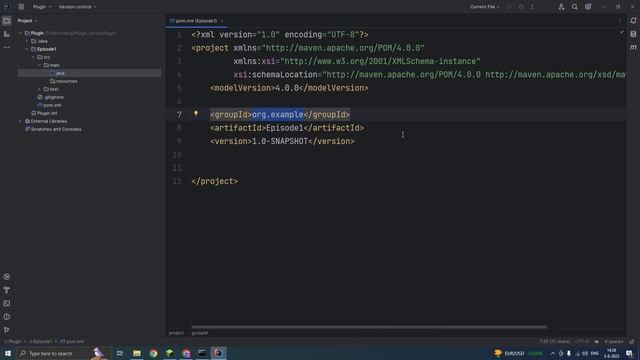640x360 pixels.
Task: Click the EUR/USD taskbar widget
Action: click(518, 353)
